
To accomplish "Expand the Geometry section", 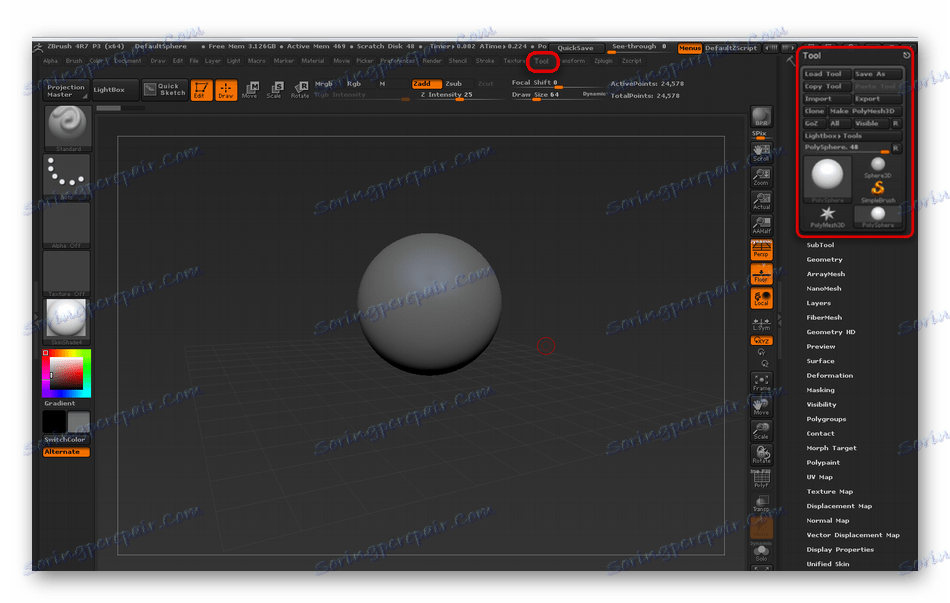I will click(825, 259).
